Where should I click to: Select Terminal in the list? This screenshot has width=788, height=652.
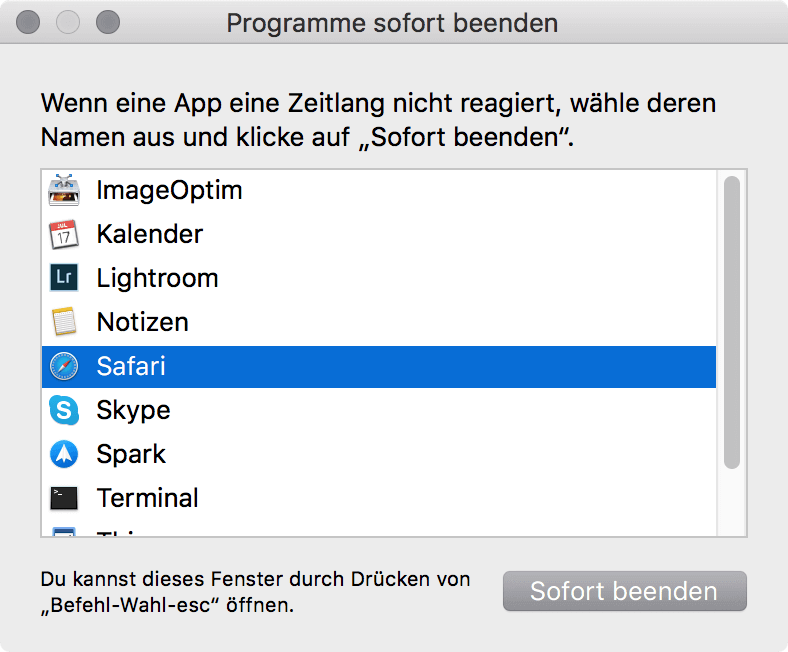379,498
